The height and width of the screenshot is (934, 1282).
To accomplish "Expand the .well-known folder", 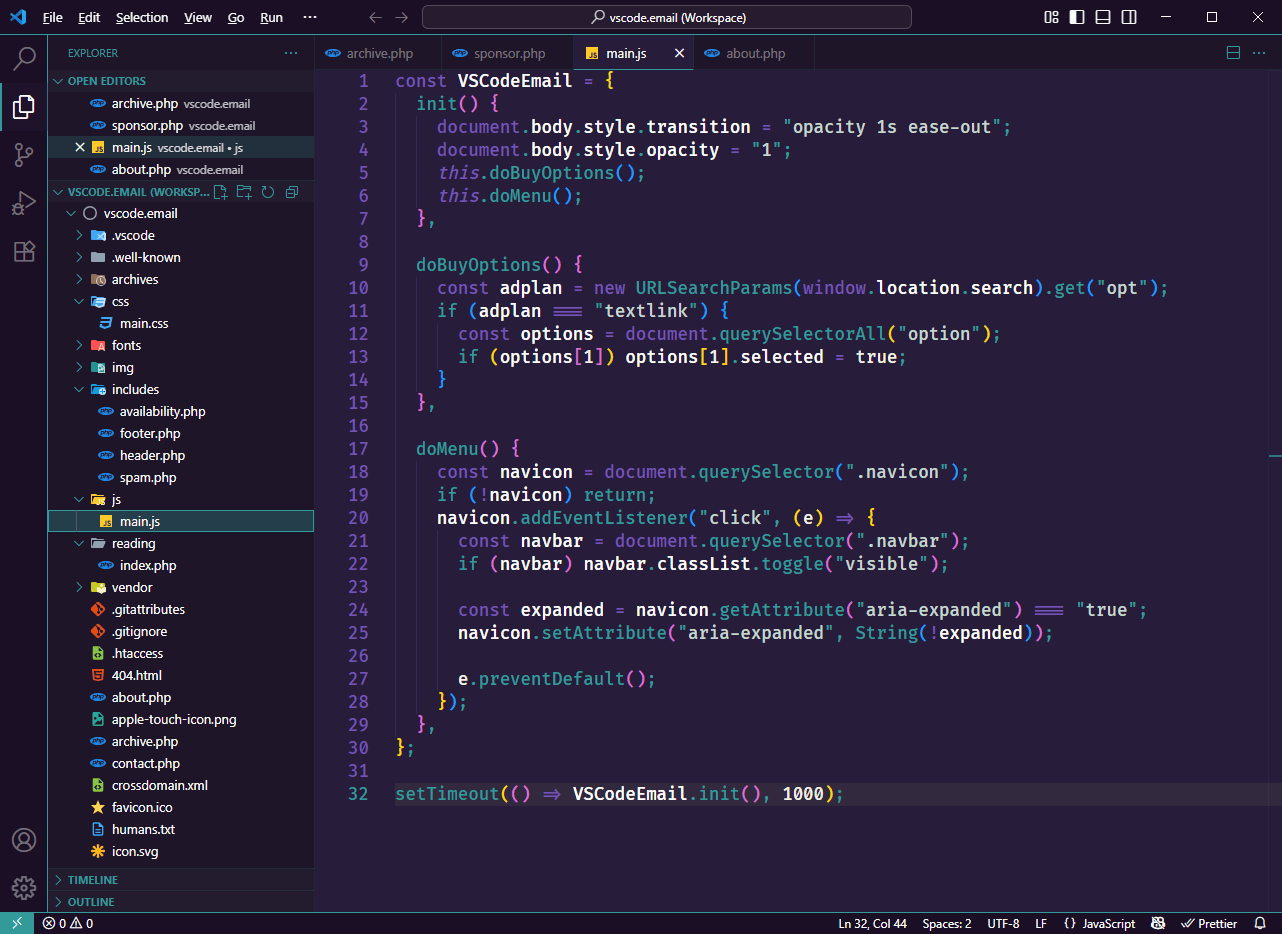I will pos(181,257).
